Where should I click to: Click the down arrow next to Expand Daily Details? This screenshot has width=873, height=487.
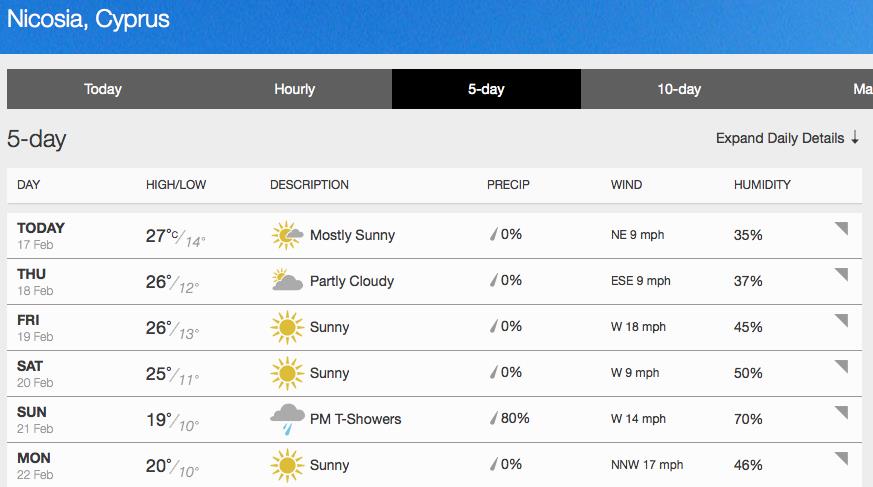point(855,137)
